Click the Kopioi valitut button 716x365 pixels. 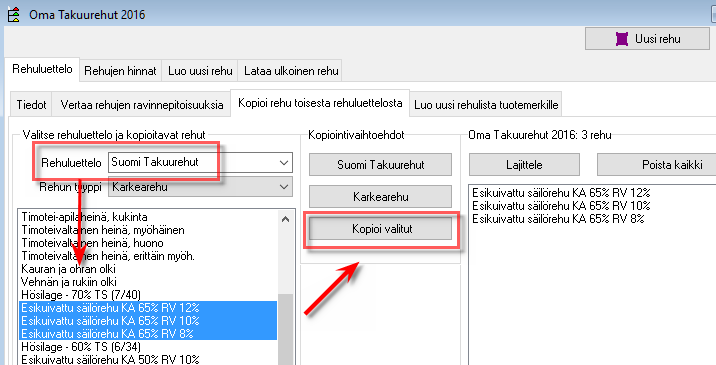(380, 229)
